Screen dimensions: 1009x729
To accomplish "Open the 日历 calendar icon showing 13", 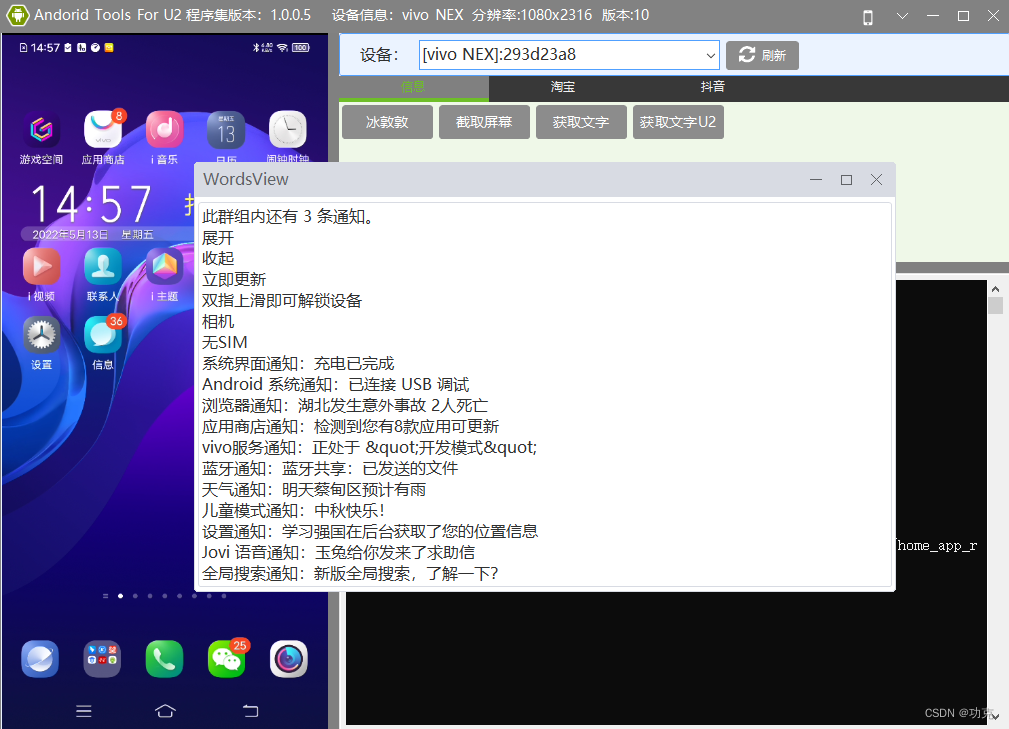I will [x=225, y=130].
